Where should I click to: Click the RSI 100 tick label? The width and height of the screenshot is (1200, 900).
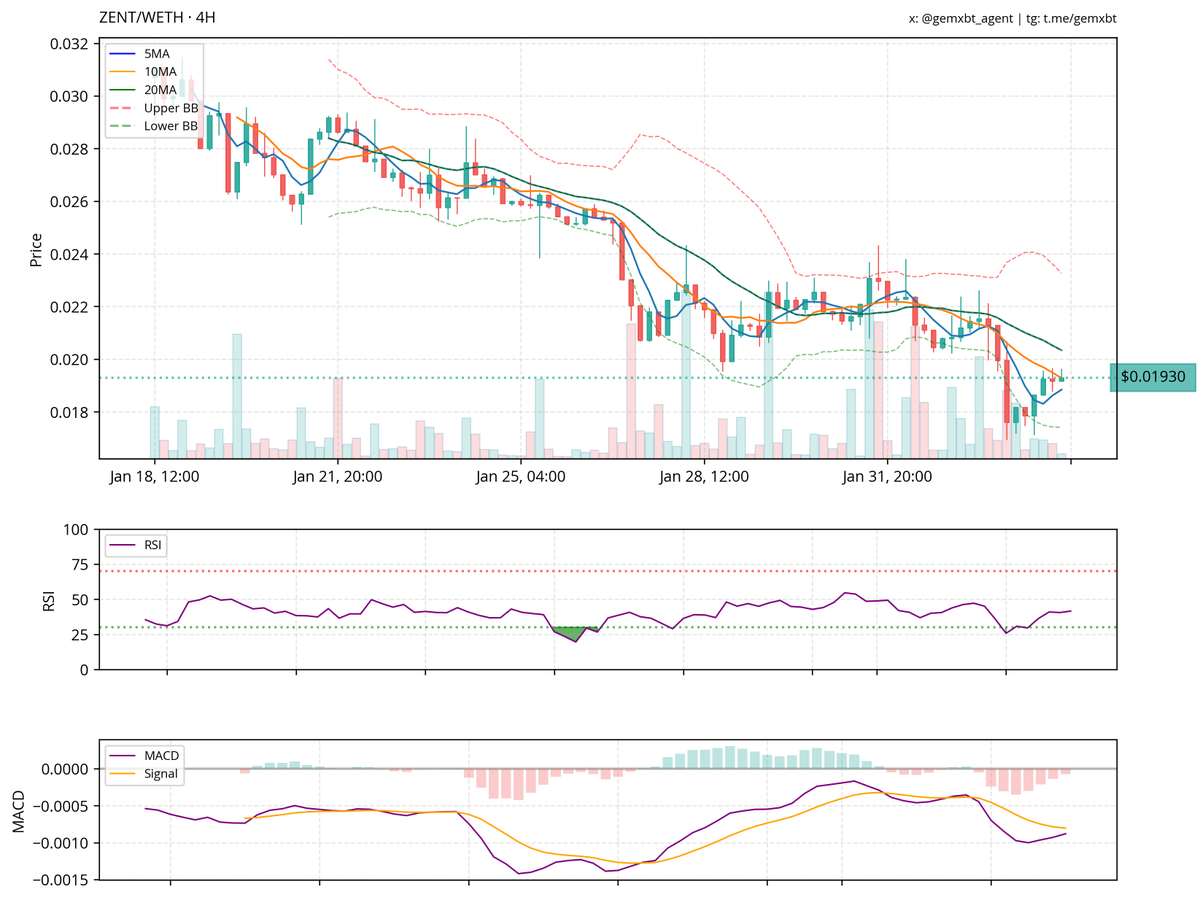[76, 529]
